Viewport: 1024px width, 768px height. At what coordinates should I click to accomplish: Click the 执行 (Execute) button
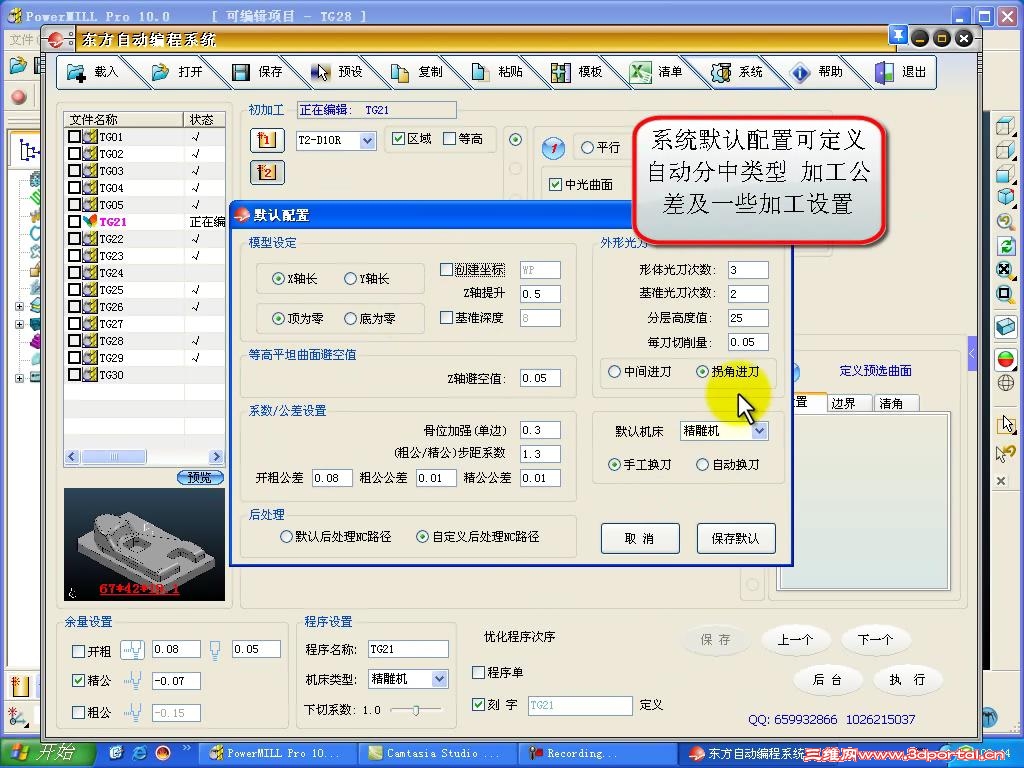click(x=907, y=680)
